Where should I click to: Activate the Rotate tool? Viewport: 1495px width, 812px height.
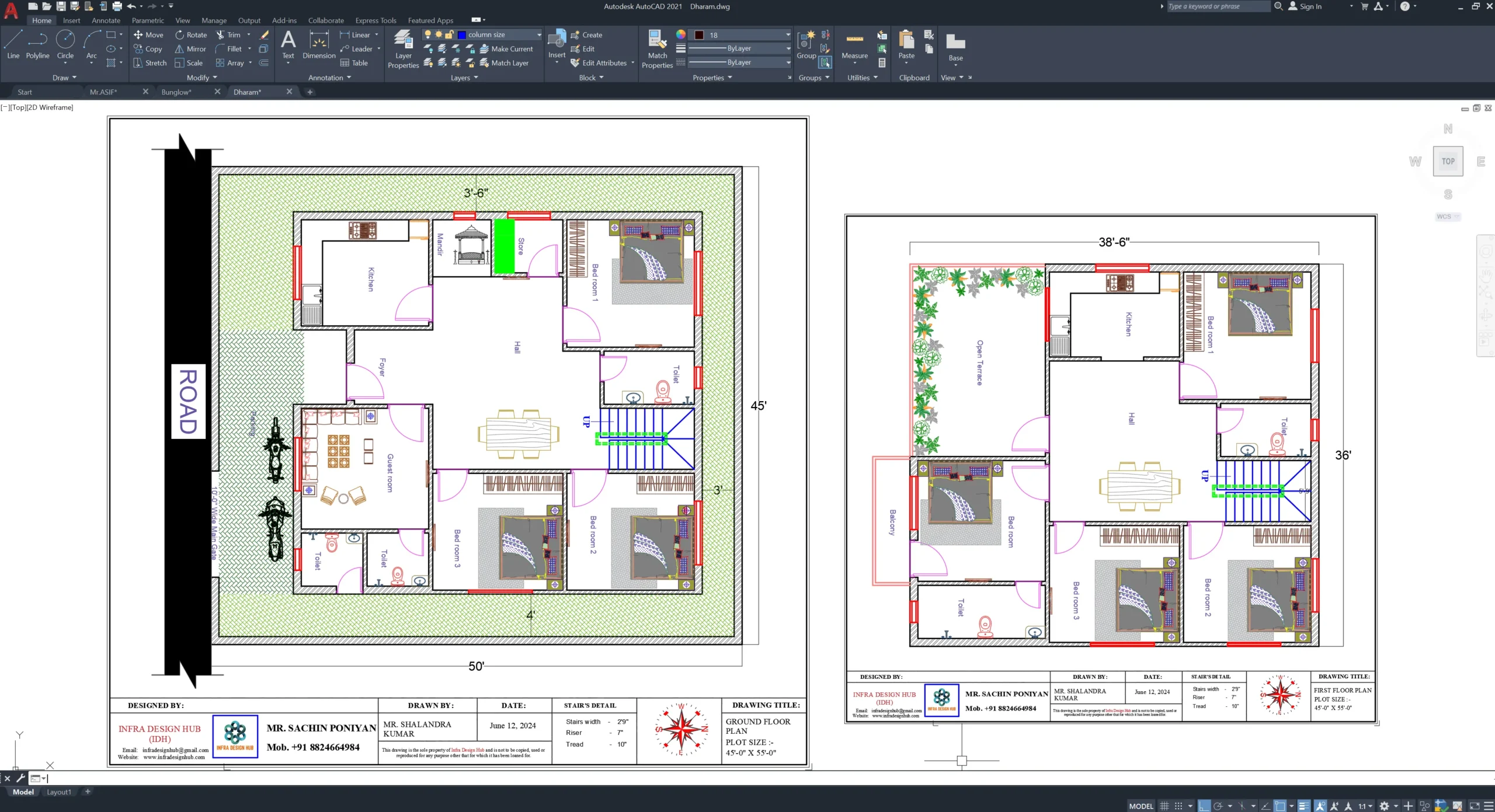[191, 34]
